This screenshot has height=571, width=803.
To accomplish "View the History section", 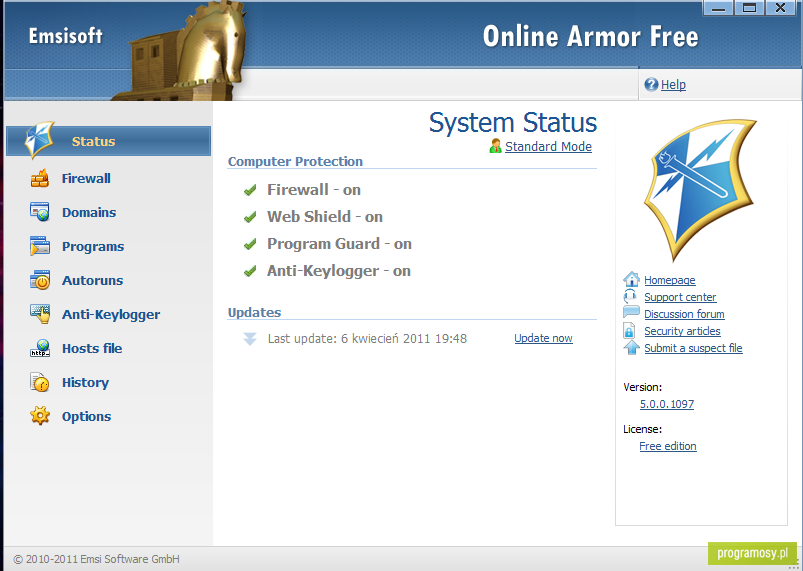I will coord(85,383).
